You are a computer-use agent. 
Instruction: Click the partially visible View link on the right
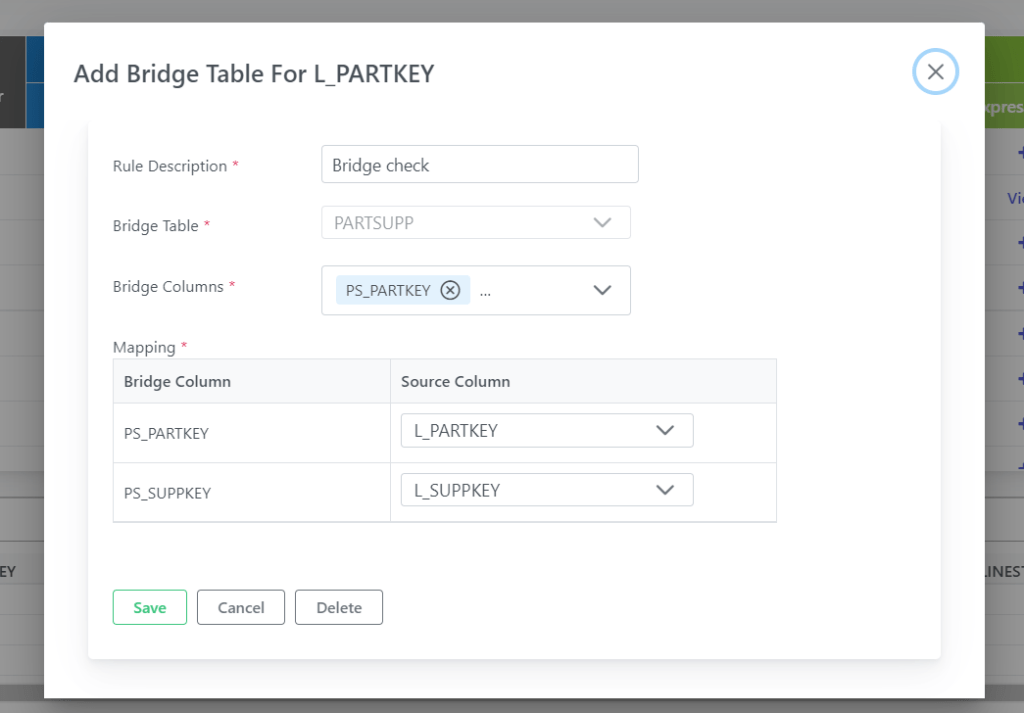point(1013,198)
